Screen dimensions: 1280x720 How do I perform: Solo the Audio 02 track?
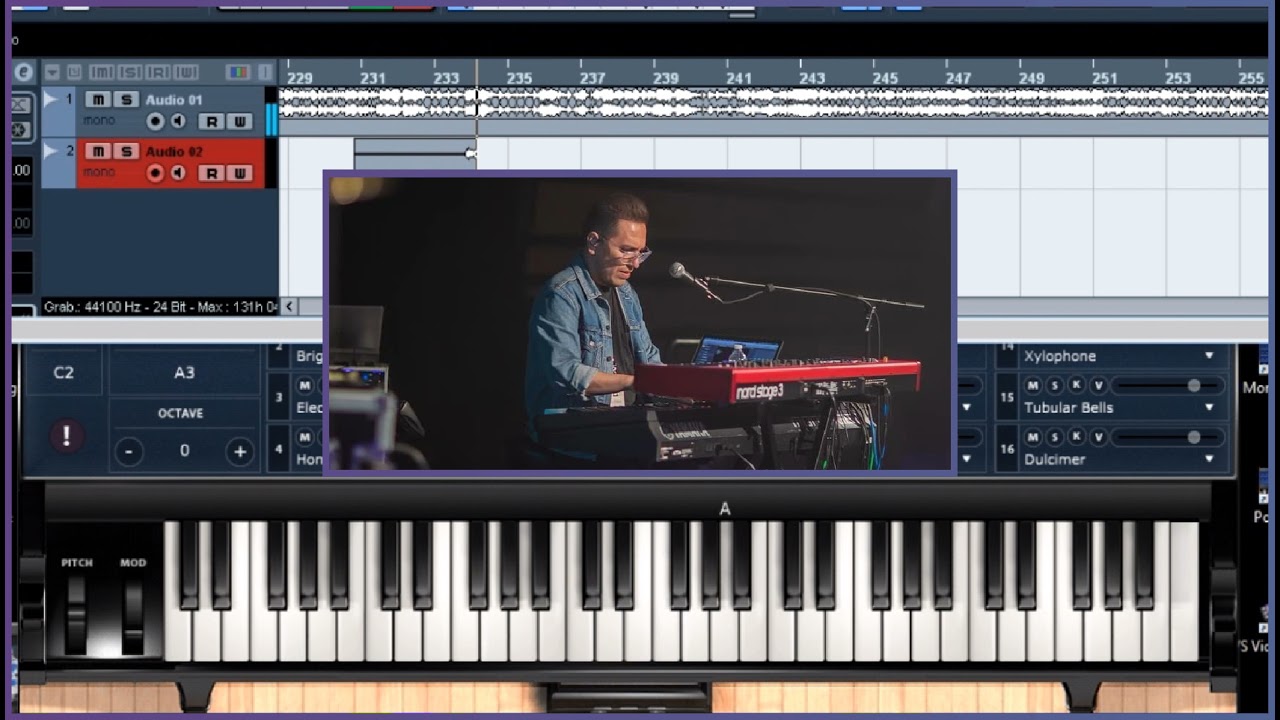coord(125,151)
